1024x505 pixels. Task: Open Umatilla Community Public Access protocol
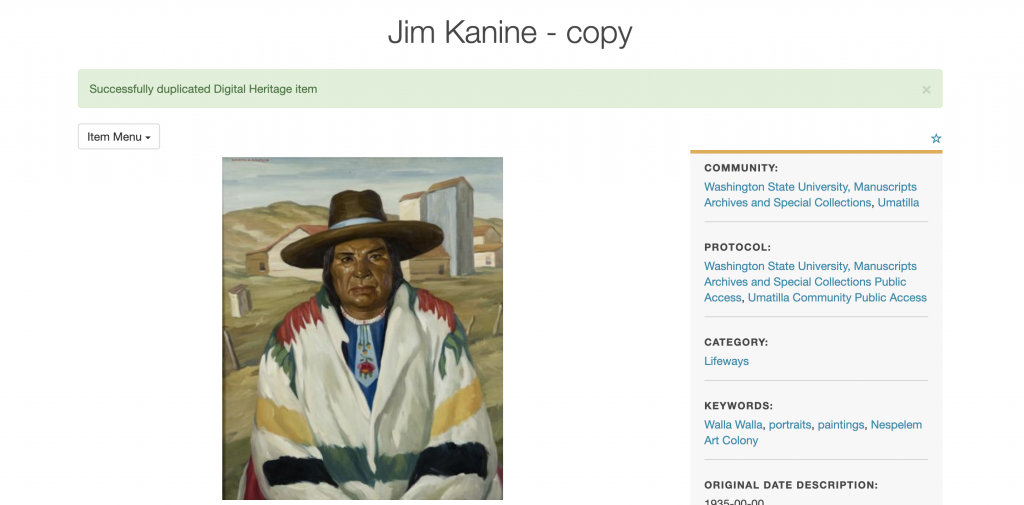[837, 297]
